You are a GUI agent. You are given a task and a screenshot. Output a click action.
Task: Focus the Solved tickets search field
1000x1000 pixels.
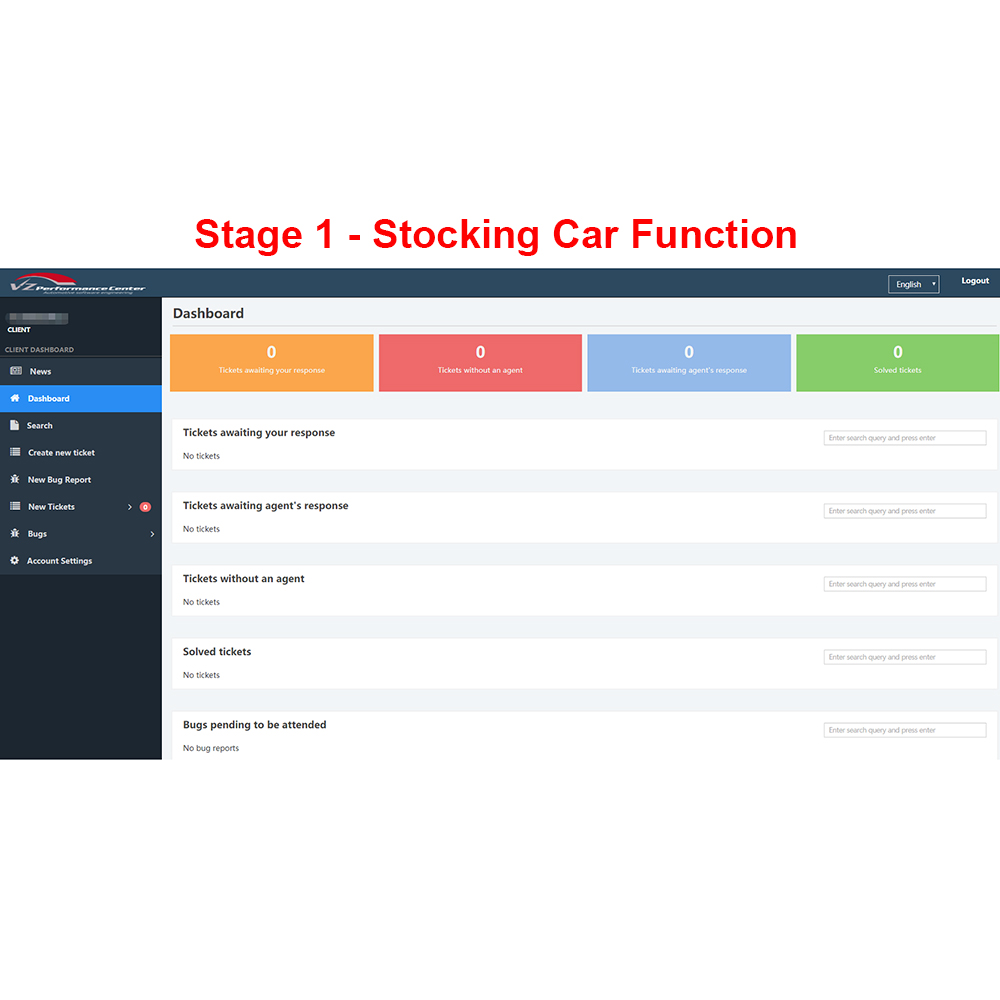[x=904, y=657]
